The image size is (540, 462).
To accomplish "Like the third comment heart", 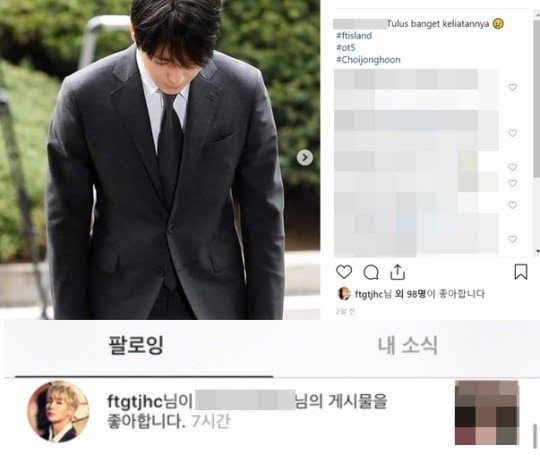I will click(x=512, y=167).
